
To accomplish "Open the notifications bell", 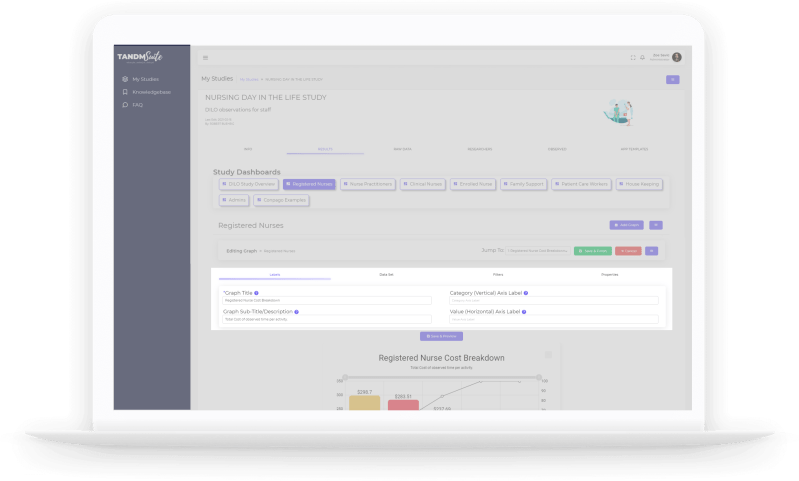I will (642, 58).
